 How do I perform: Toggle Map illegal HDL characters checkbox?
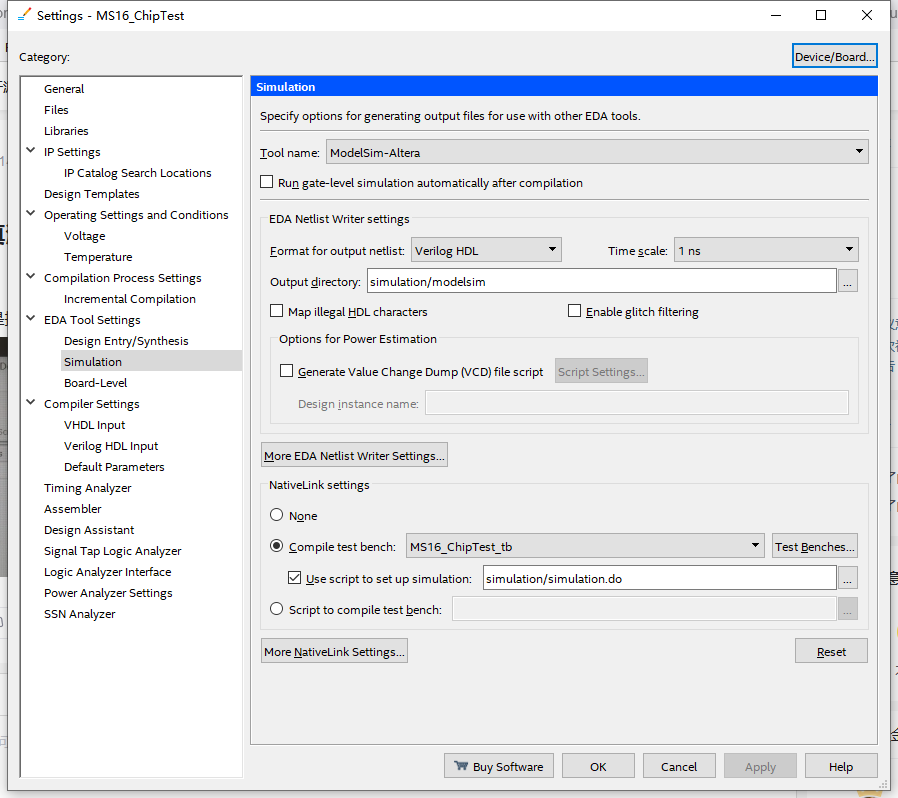click(278, 312)
